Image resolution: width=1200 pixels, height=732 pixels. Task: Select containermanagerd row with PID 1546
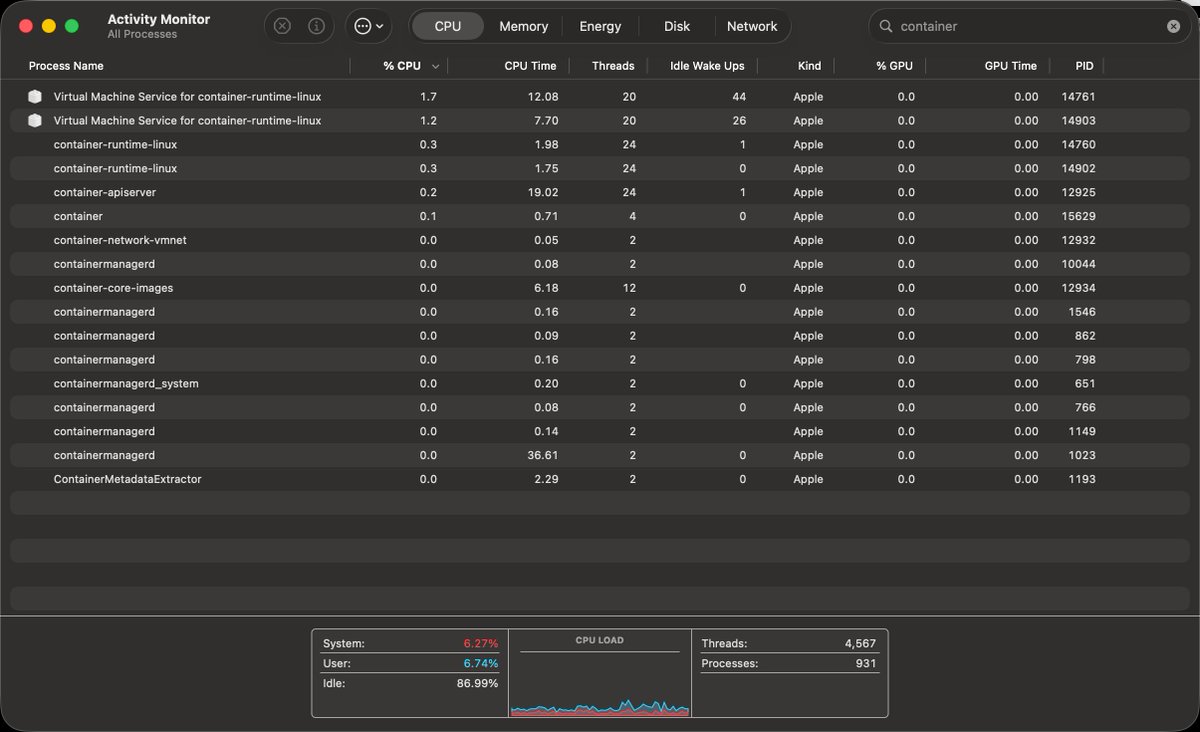tap(600, 312)
